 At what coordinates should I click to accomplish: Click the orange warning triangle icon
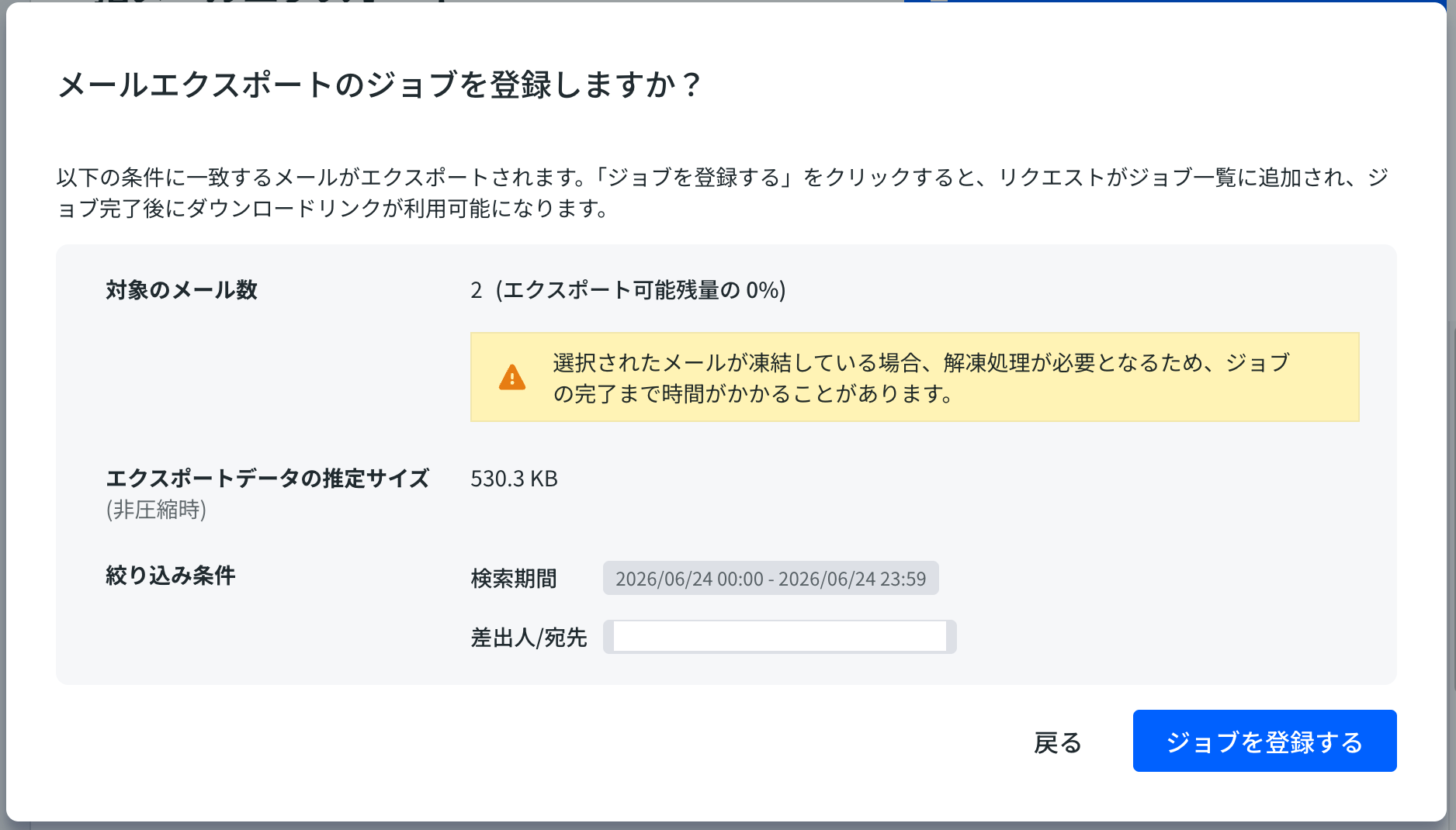tap(512, 377)
